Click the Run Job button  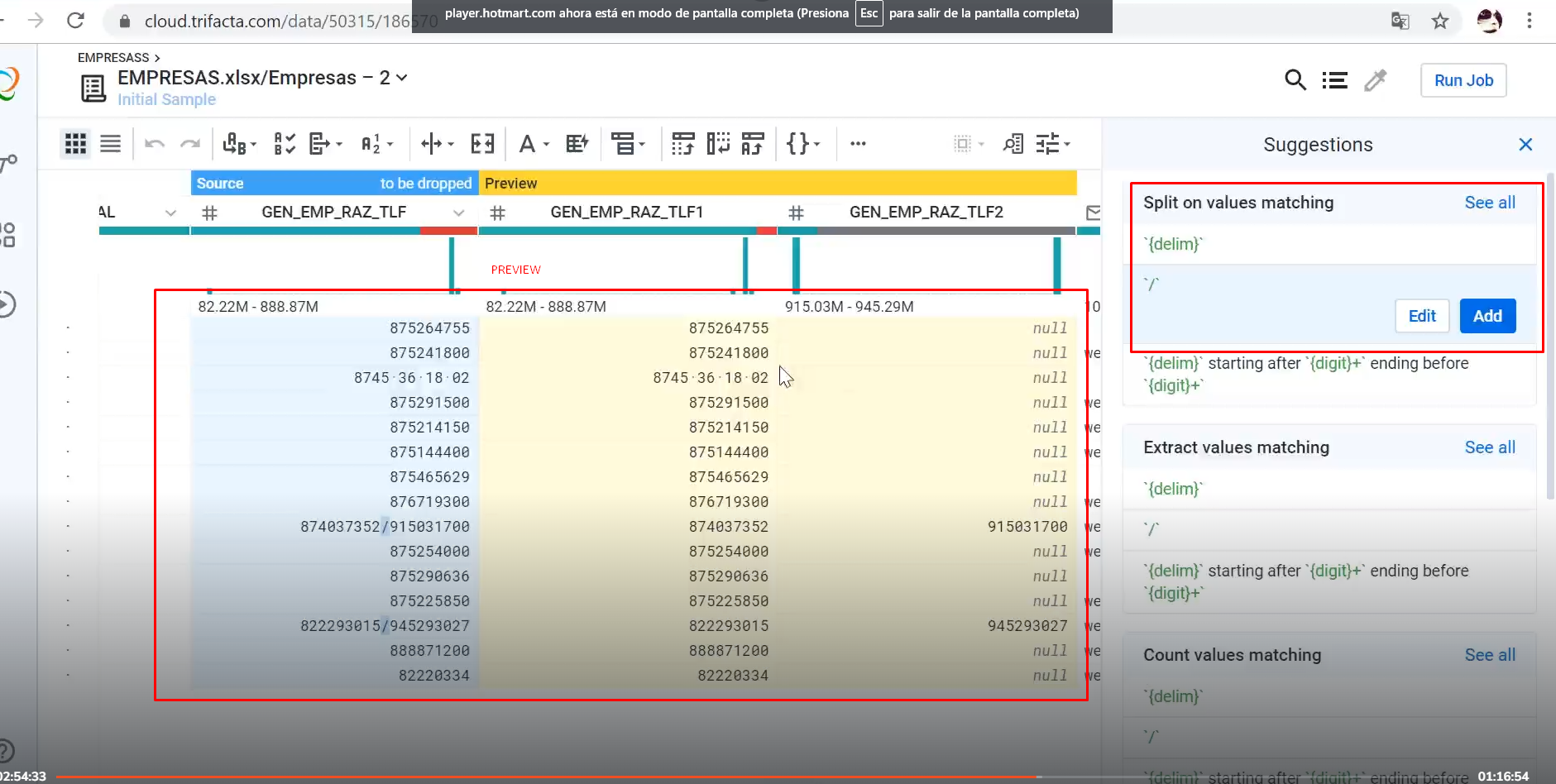coord(1462,80)
